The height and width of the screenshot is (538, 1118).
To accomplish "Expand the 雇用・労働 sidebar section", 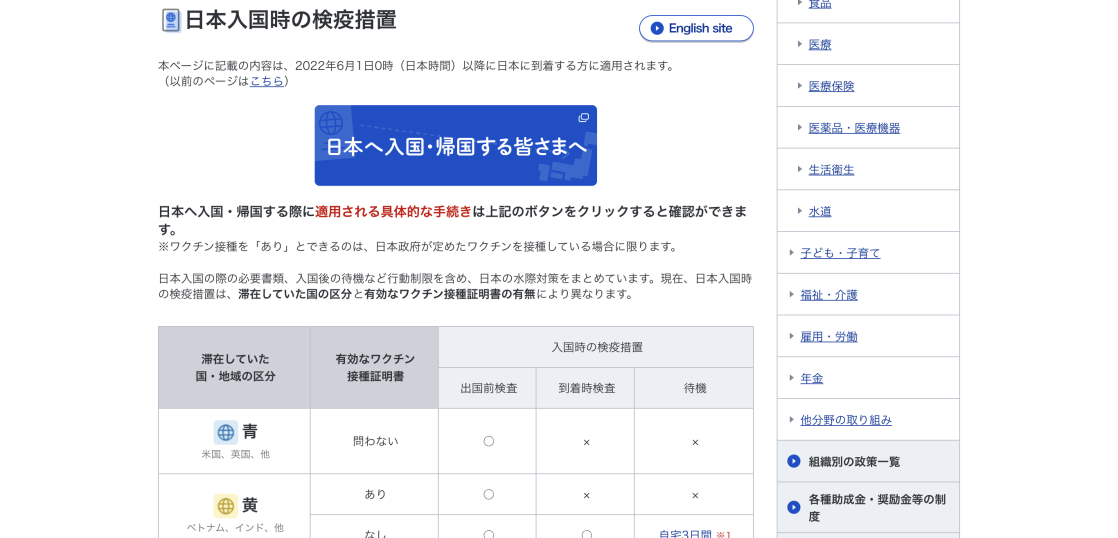I will click(x=828, y=337).
